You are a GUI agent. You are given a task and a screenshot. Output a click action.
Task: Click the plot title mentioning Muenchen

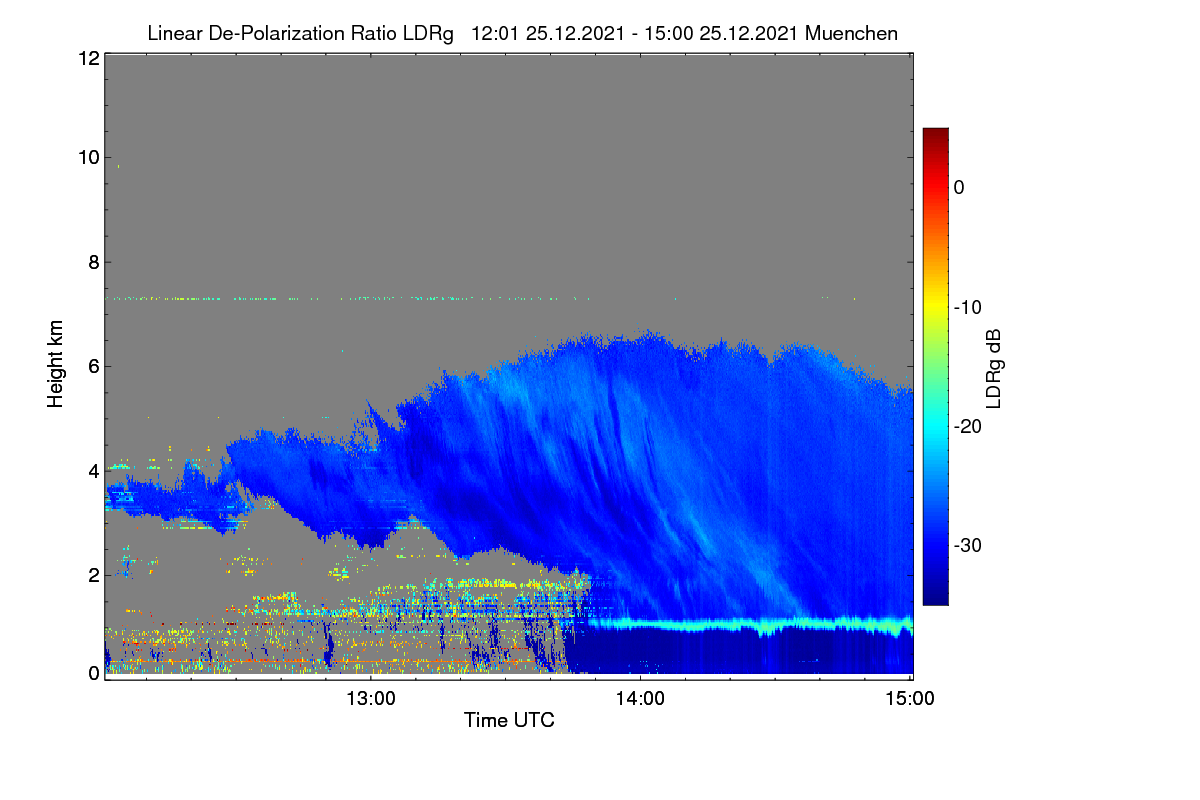click(522, 34)
